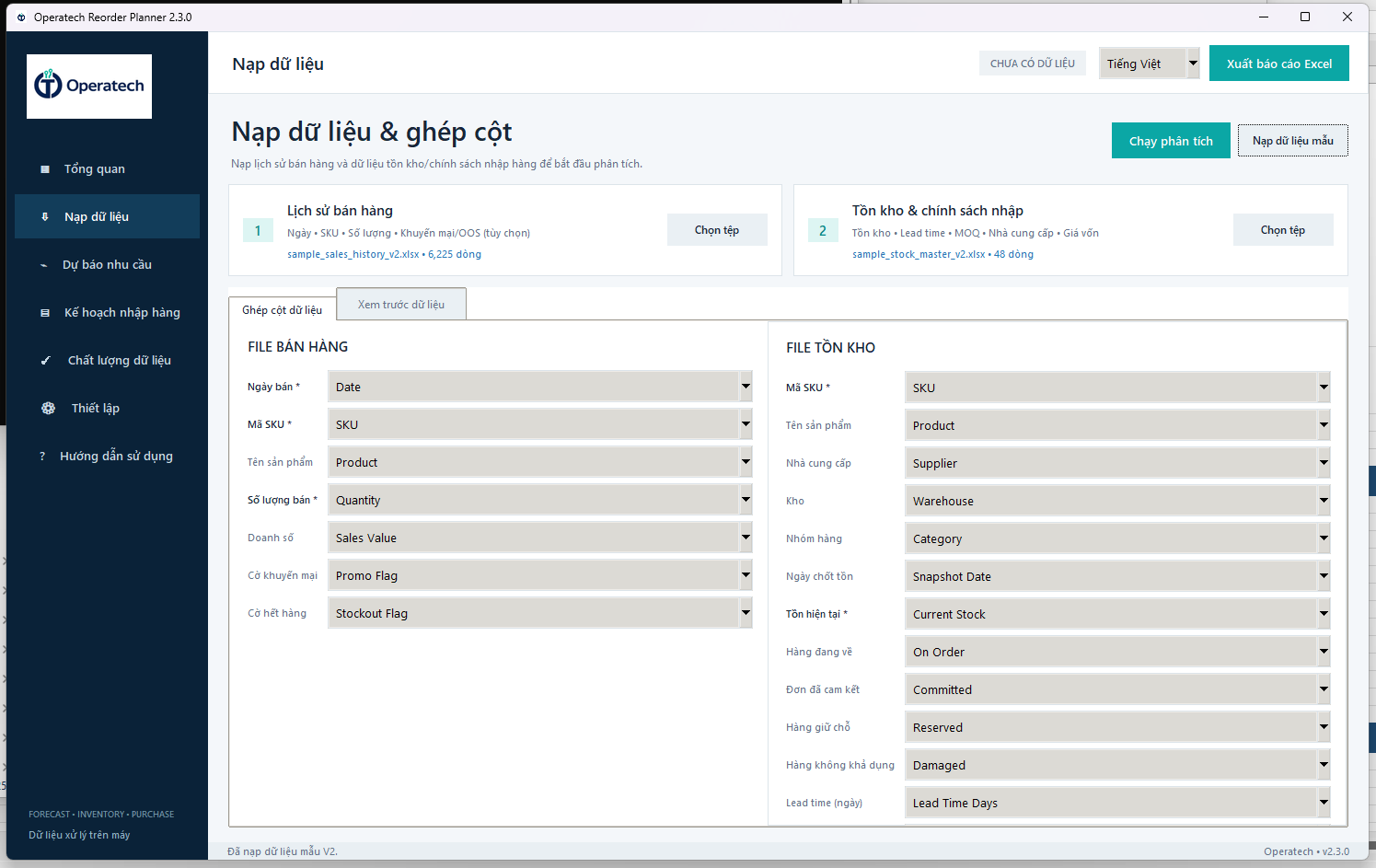1376x868 pixels.
Task: Click the Chạy phân tích button
Action: tap(1171, 141)
